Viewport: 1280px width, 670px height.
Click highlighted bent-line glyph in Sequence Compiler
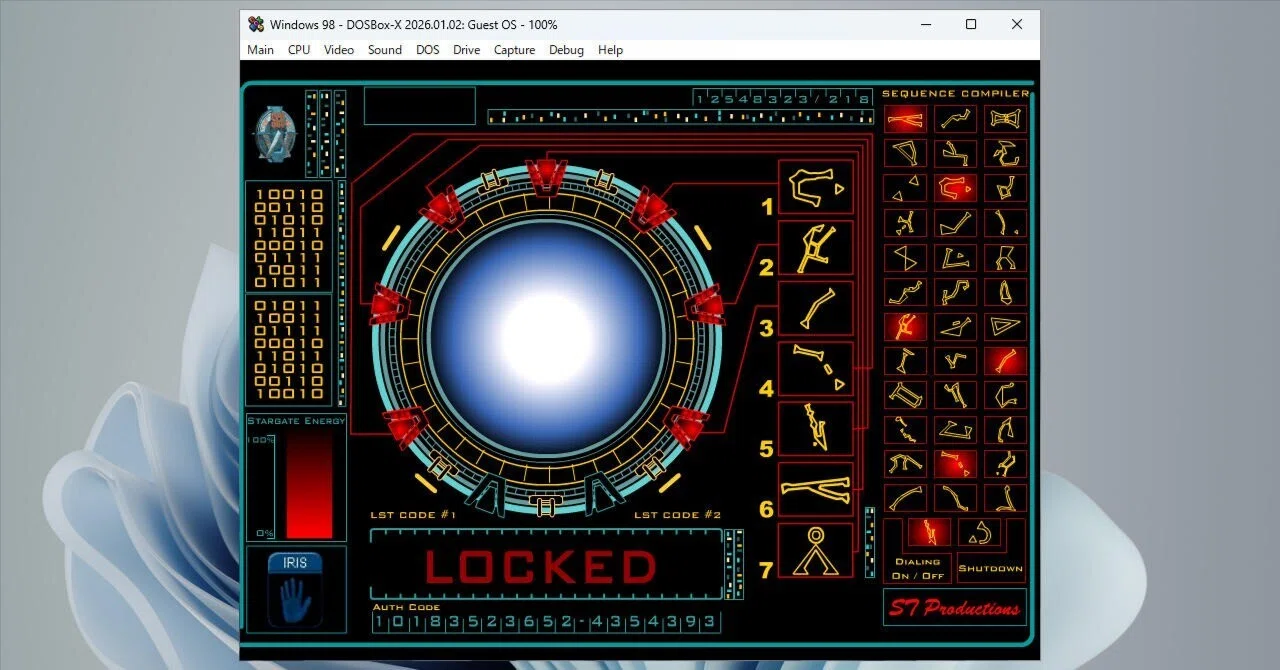pyautogui.click(x=1005, y=361)
